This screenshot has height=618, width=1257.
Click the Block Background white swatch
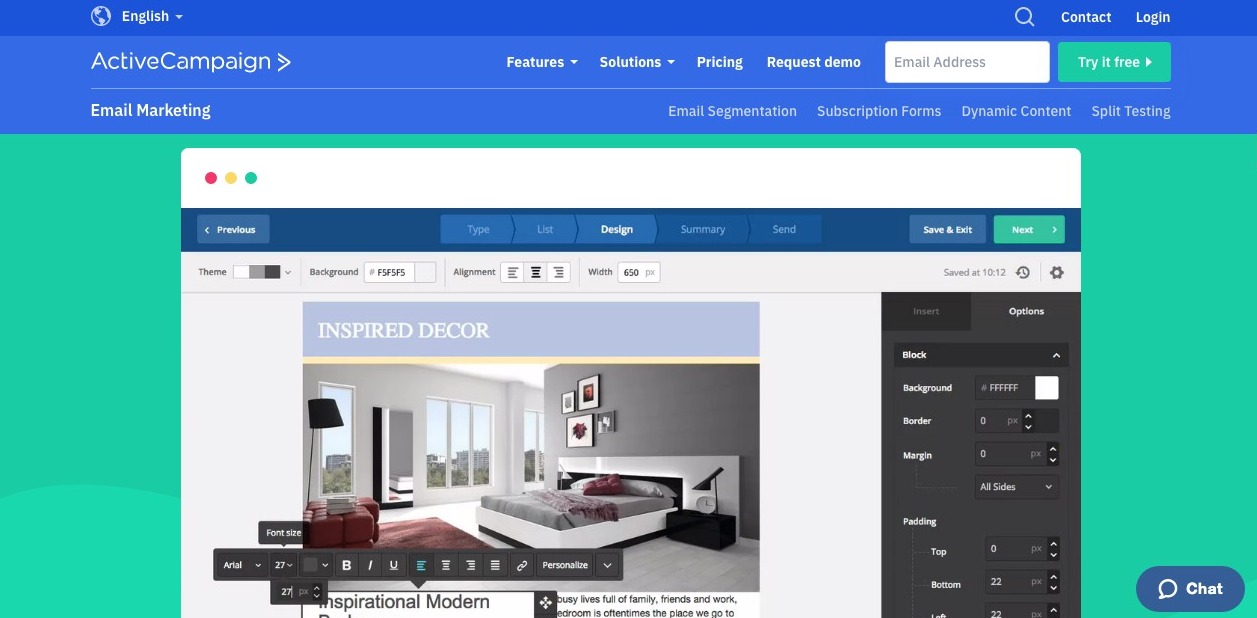[1046, 388]
